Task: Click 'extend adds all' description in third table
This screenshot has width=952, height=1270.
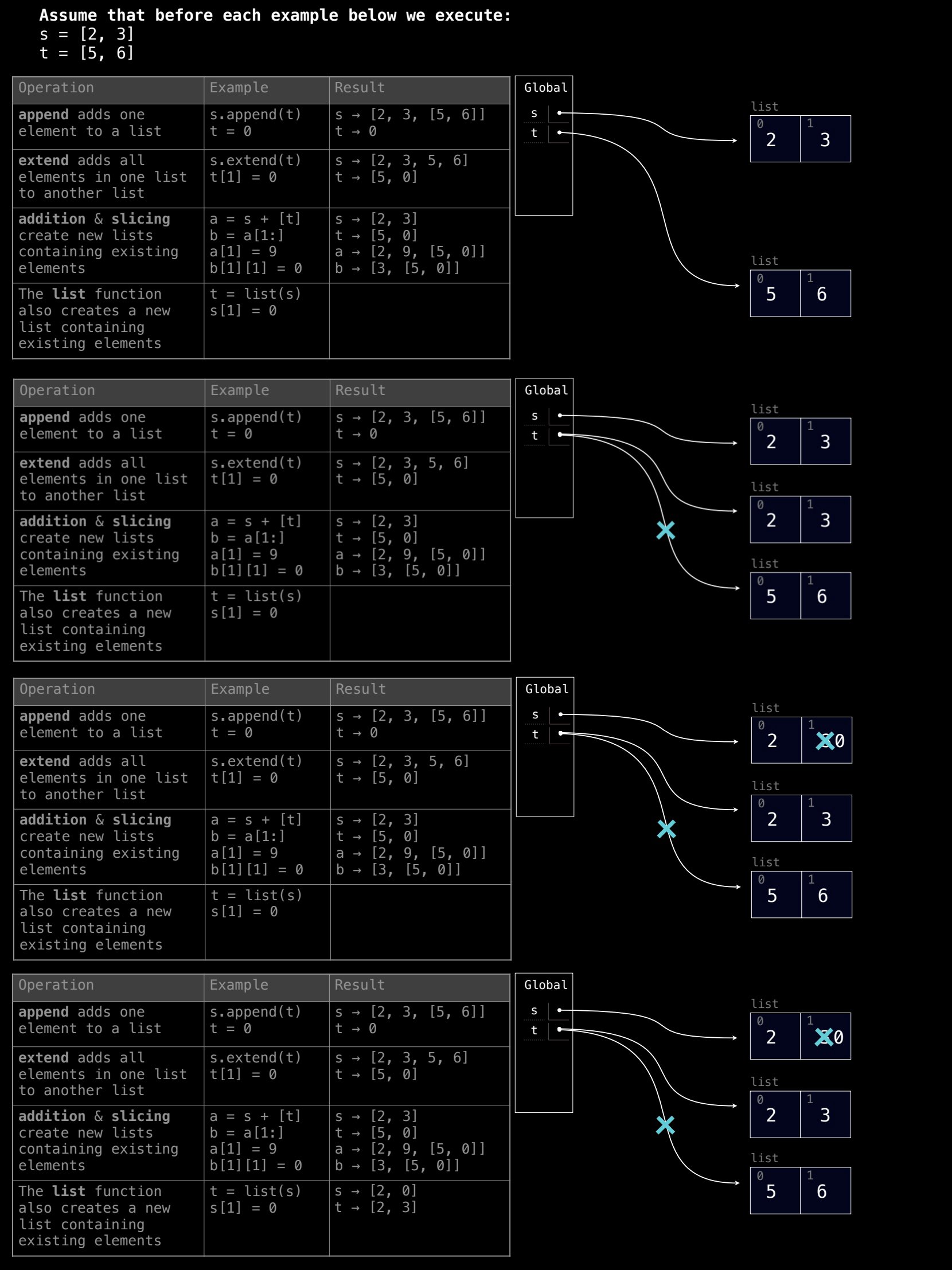Action: (x=83, y=761)
